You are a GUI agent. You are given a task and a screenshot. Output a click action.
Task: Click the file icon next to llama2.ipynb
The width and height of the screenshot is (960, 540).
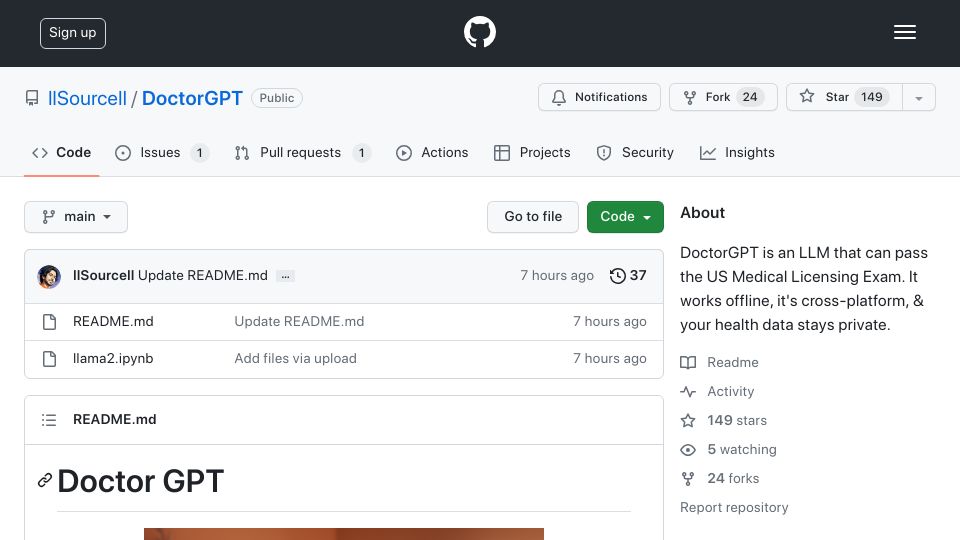click(50, 359)
